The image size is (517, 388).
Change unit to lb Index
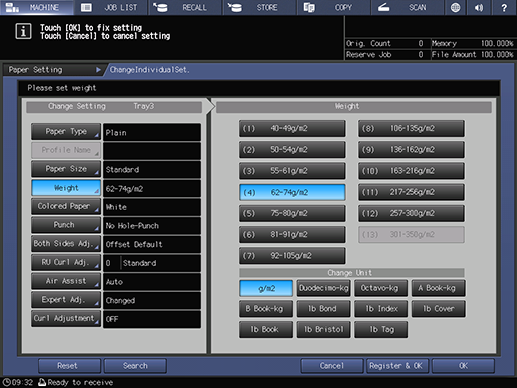click(x=381, y=309)
